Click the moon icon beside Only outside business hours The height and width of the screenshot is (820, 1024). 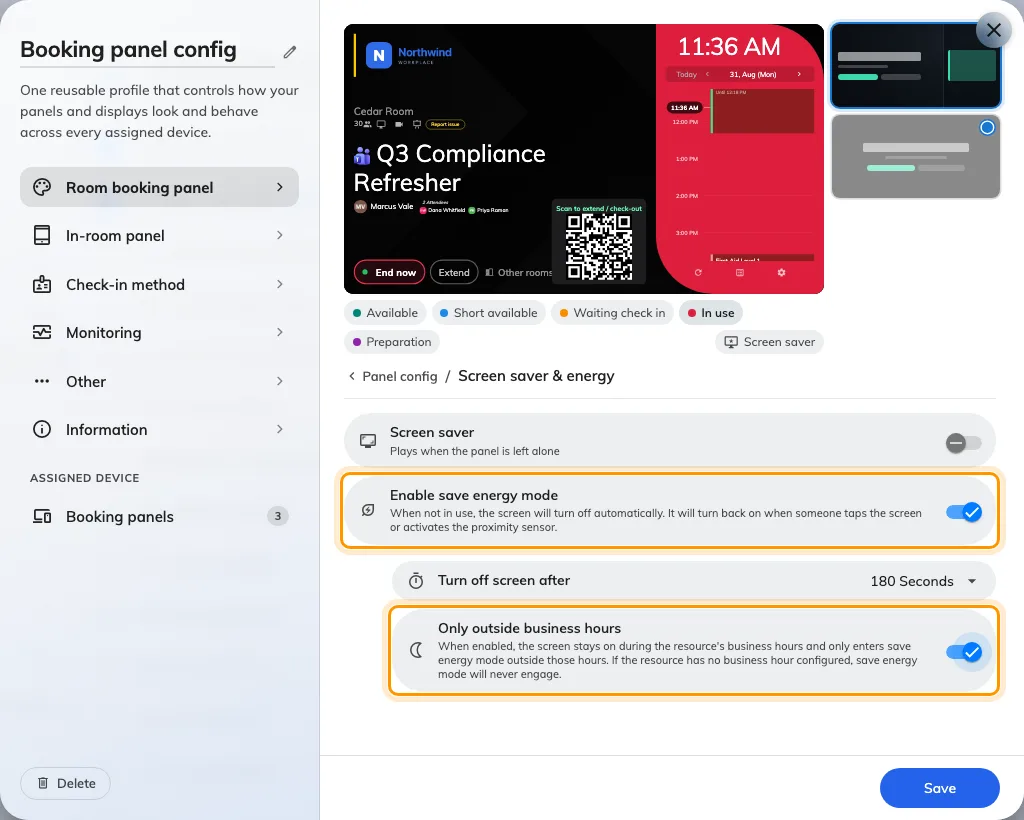[416, 650]
